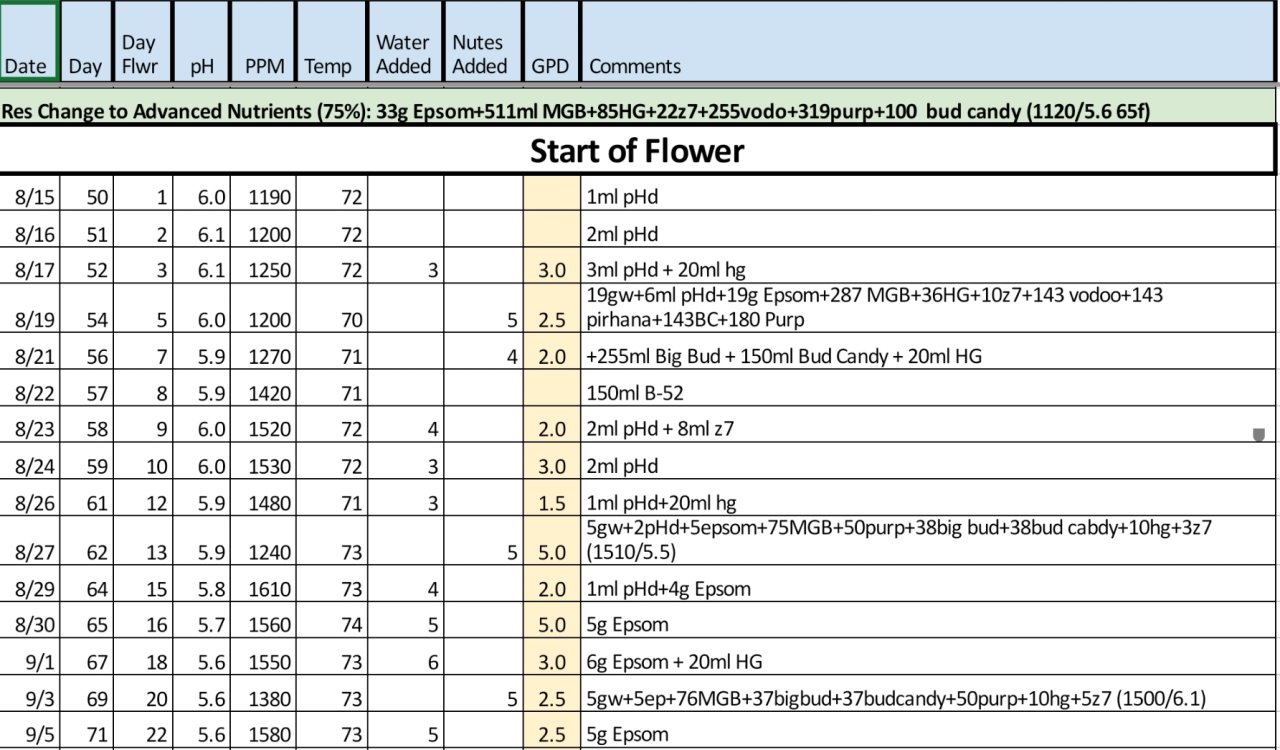This screenshot has width=1280, height=750.
Task: Click comment '5g Epsom' on 9/5 row
Action: [628, 735]
